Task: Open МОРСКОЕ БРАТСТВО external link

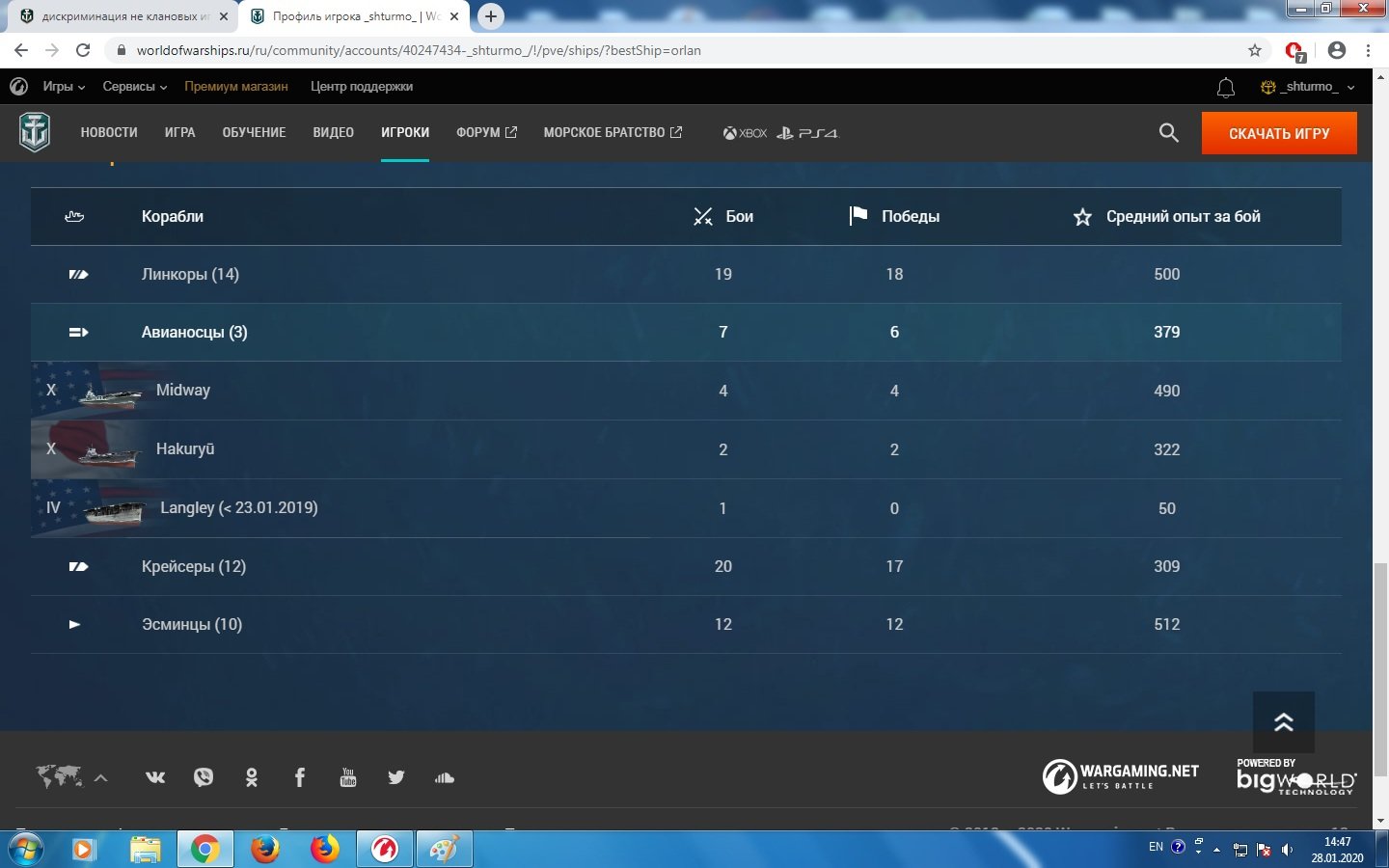Action: (613, 133)
